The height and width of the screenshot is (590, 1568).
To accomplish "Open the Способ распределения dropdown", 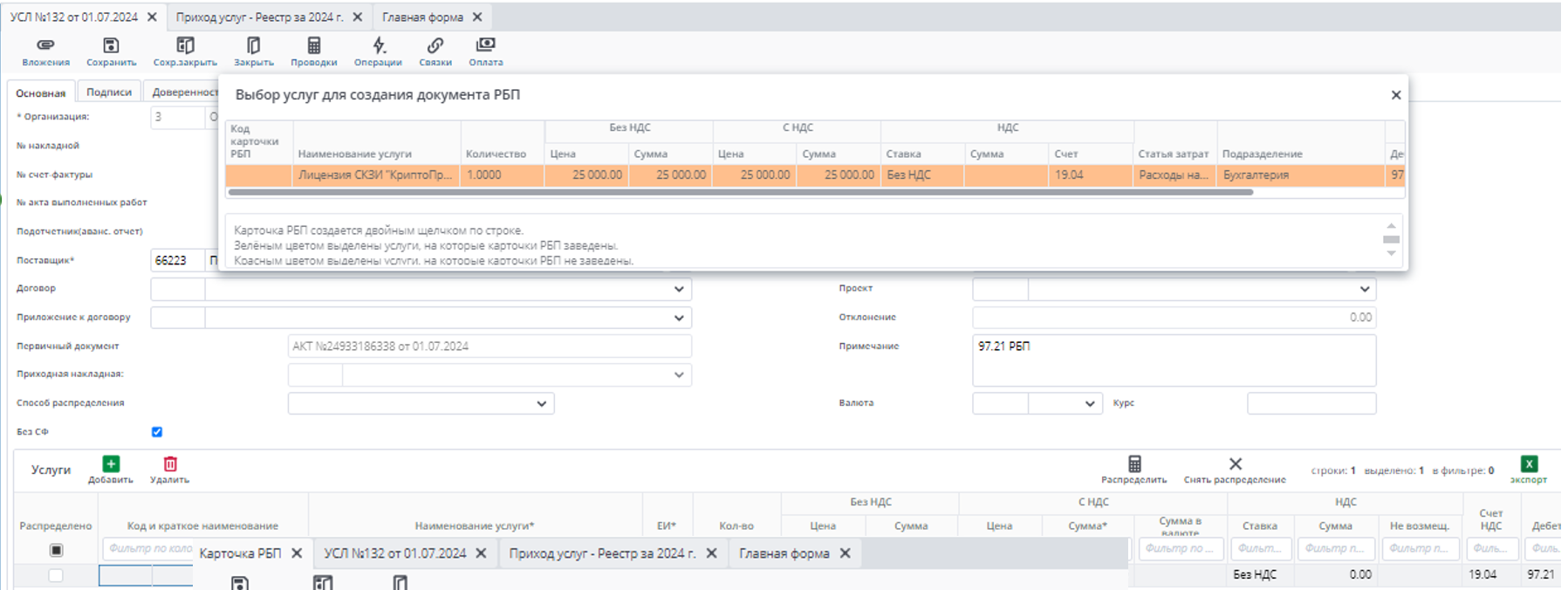I will 541,403.
